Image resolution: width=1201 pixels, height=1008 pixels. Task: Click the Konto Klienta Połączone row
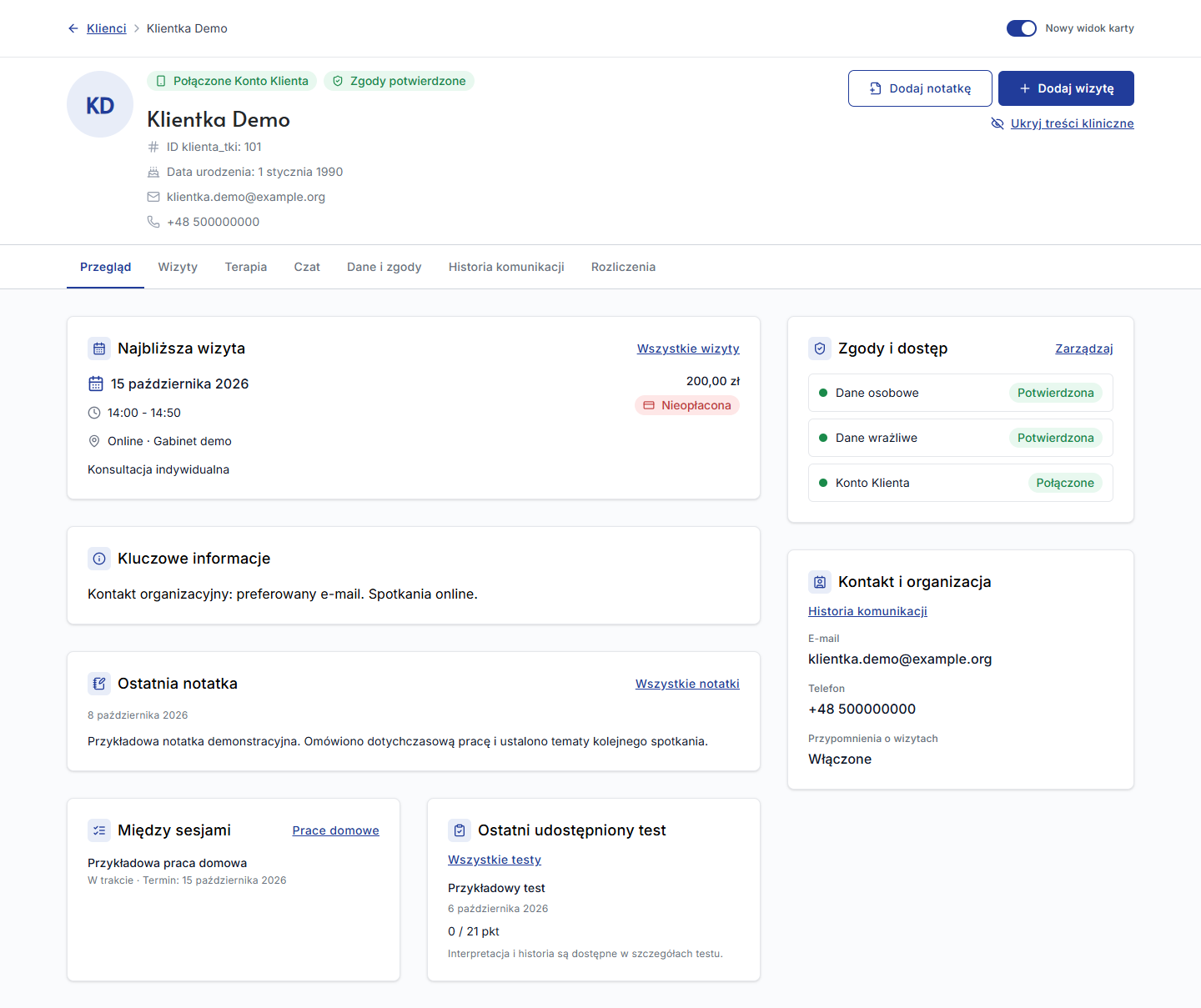click(x=961, y=483)
